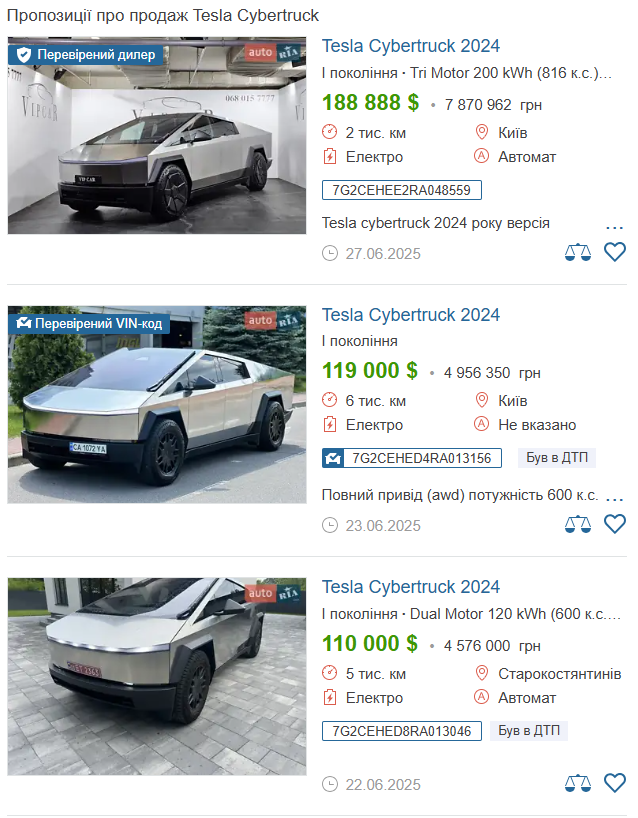
Task: Open the Starokostiantyniv Cybertruck title link
Action: pos(411,587)
